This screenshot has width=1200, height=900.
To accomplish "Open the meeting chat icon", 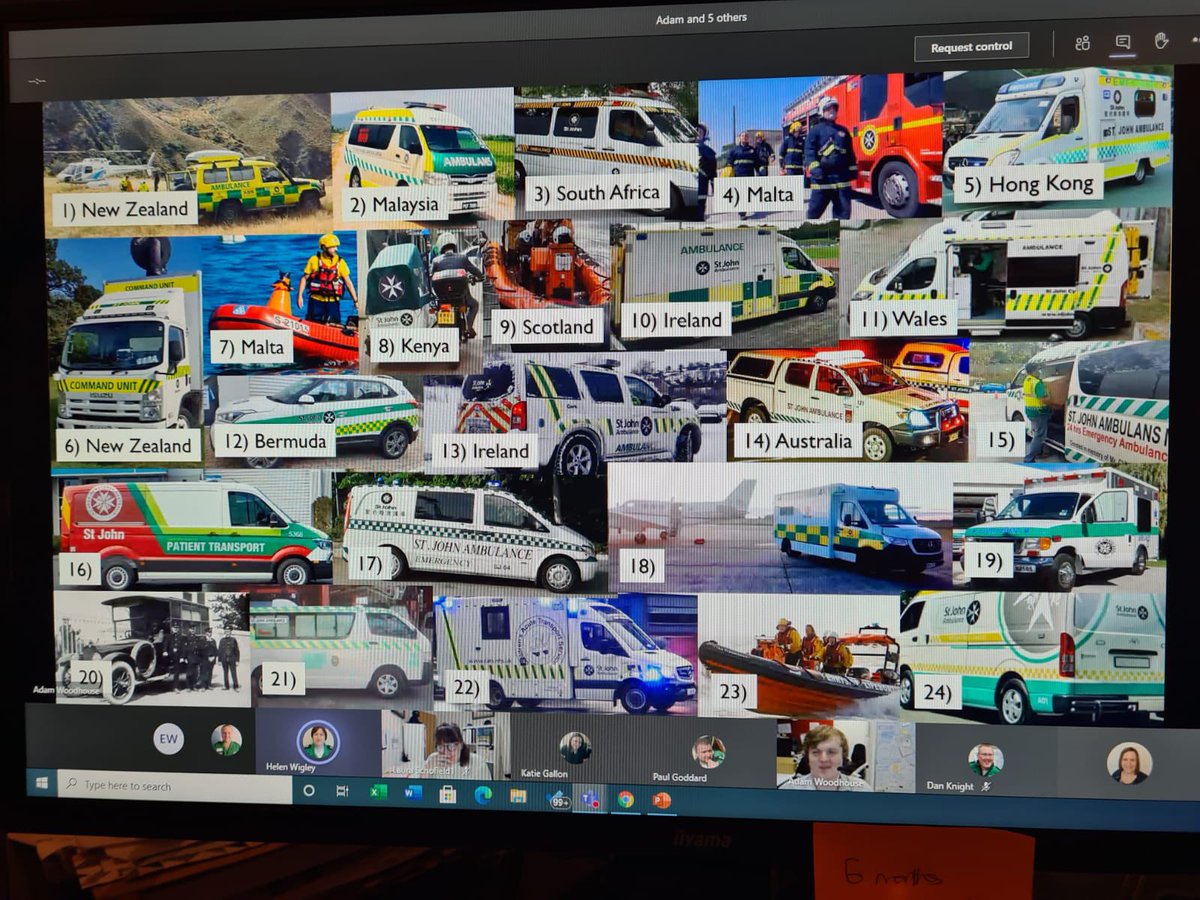I will [x=1122, y=42].
